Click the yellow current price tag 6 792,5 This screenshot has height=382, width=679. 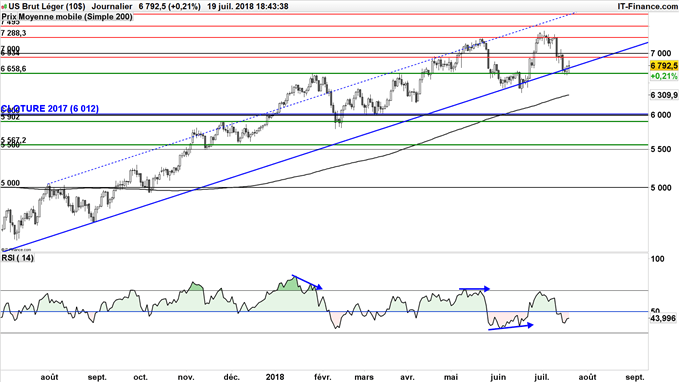tap(664, 66)
